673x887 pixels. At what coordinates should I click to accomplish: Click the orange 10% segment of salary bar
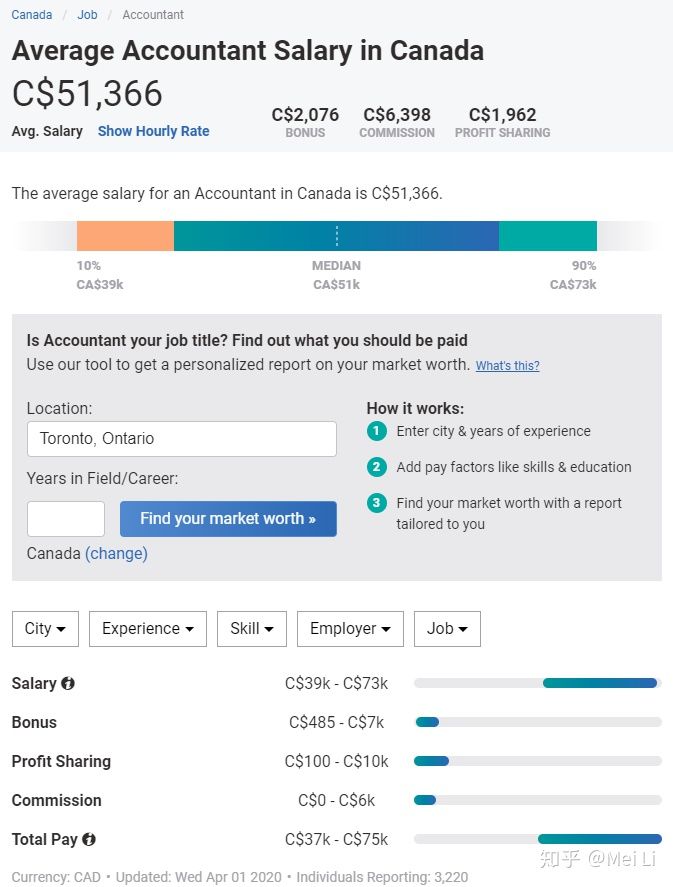[x=125, y=236]
